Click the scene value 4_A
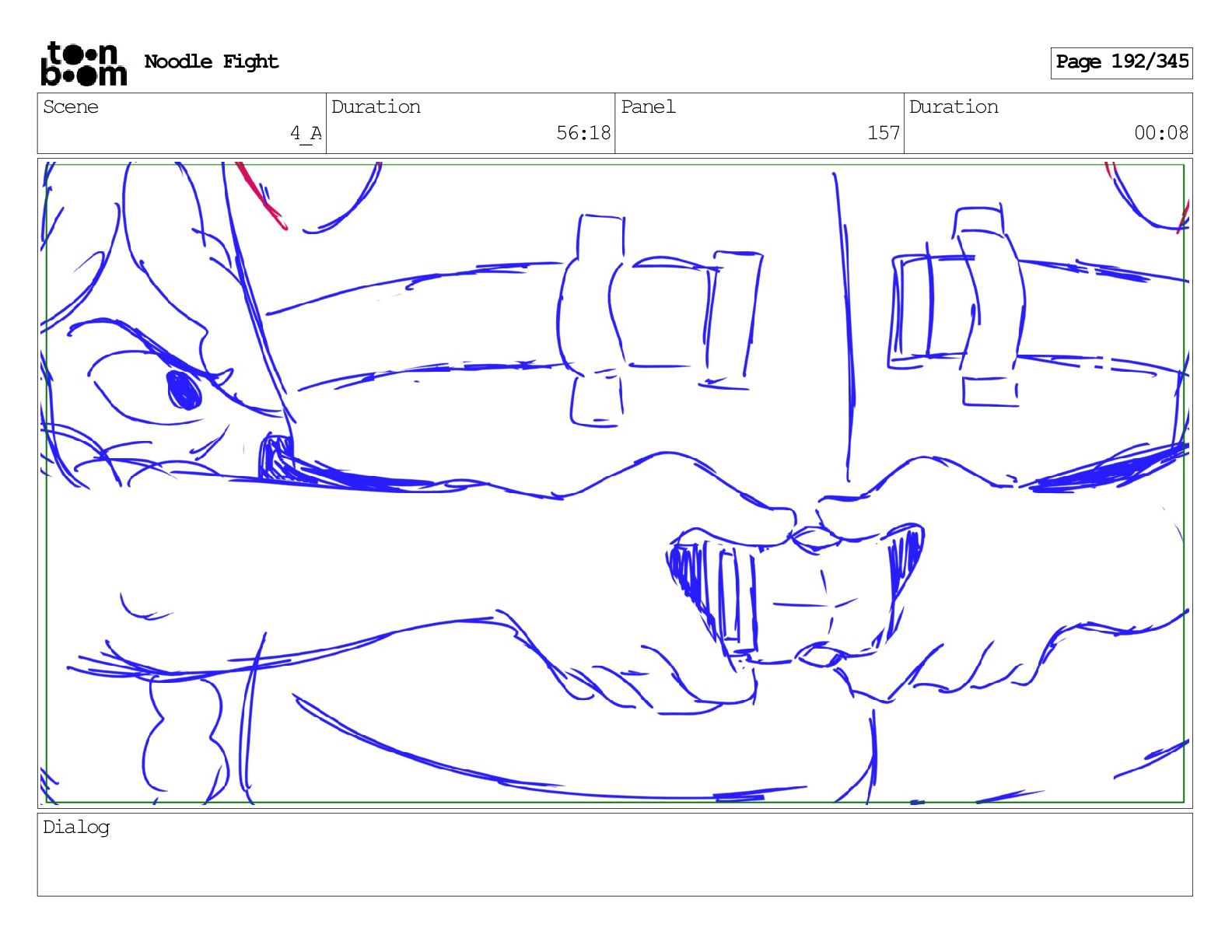This screenshot has height=952, width=1232. pos(306,133)
